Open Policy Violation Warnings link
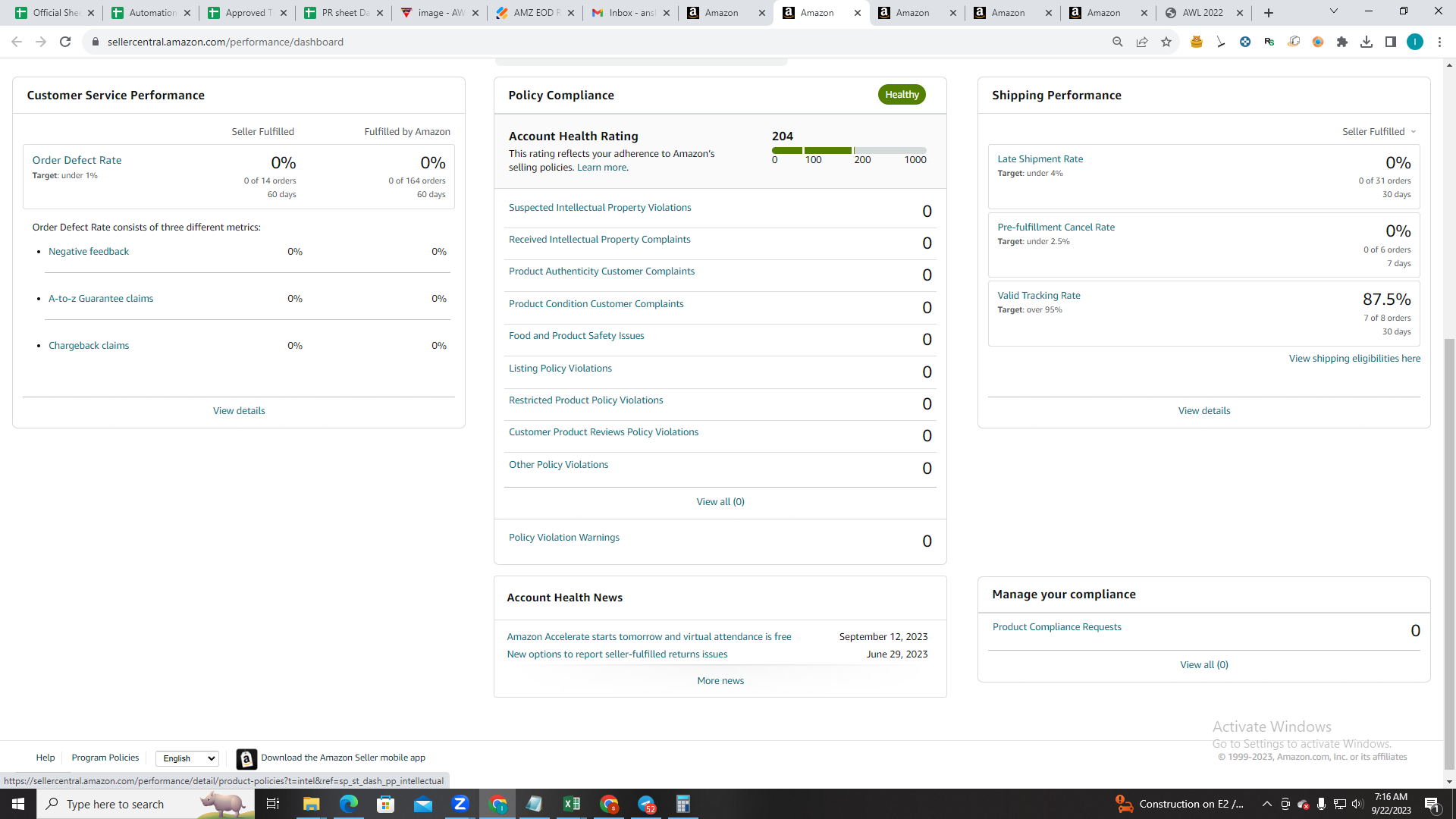Viewport: 1456px width, 819px height. 563,538
